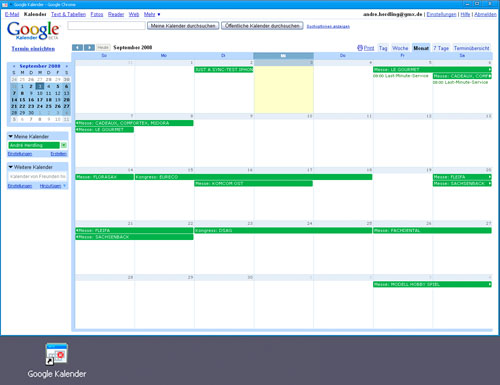This screenshot has width=500, height=385.
Task: Collapse the Weitere Kalender section
Action: coord(10,167)
